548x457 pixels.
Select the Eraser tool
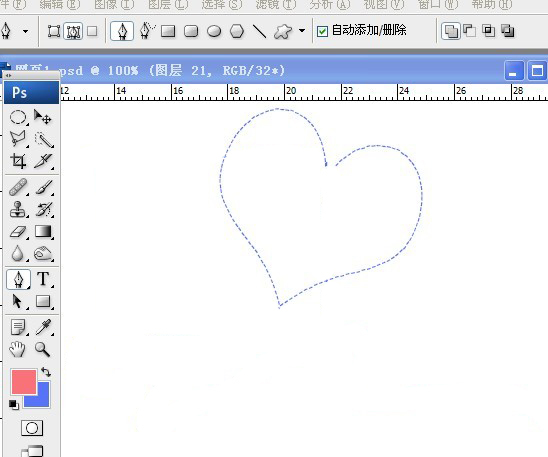tap(18, 232)
